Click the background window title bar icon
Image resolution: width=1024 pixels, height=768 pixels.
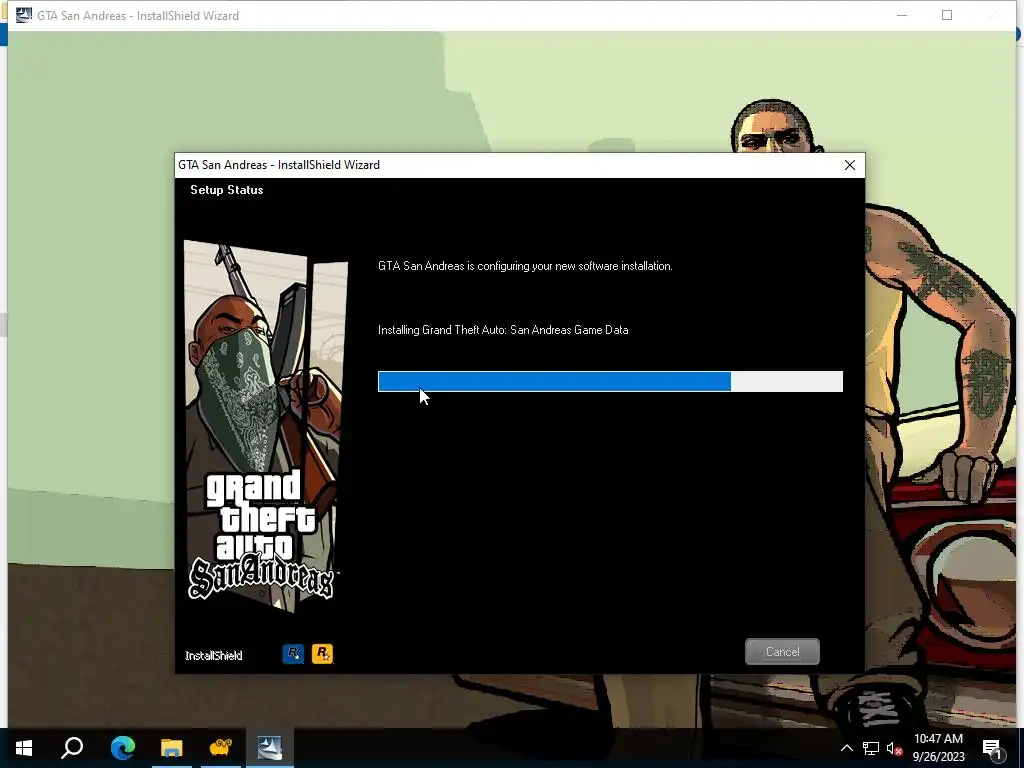[24, 15]
